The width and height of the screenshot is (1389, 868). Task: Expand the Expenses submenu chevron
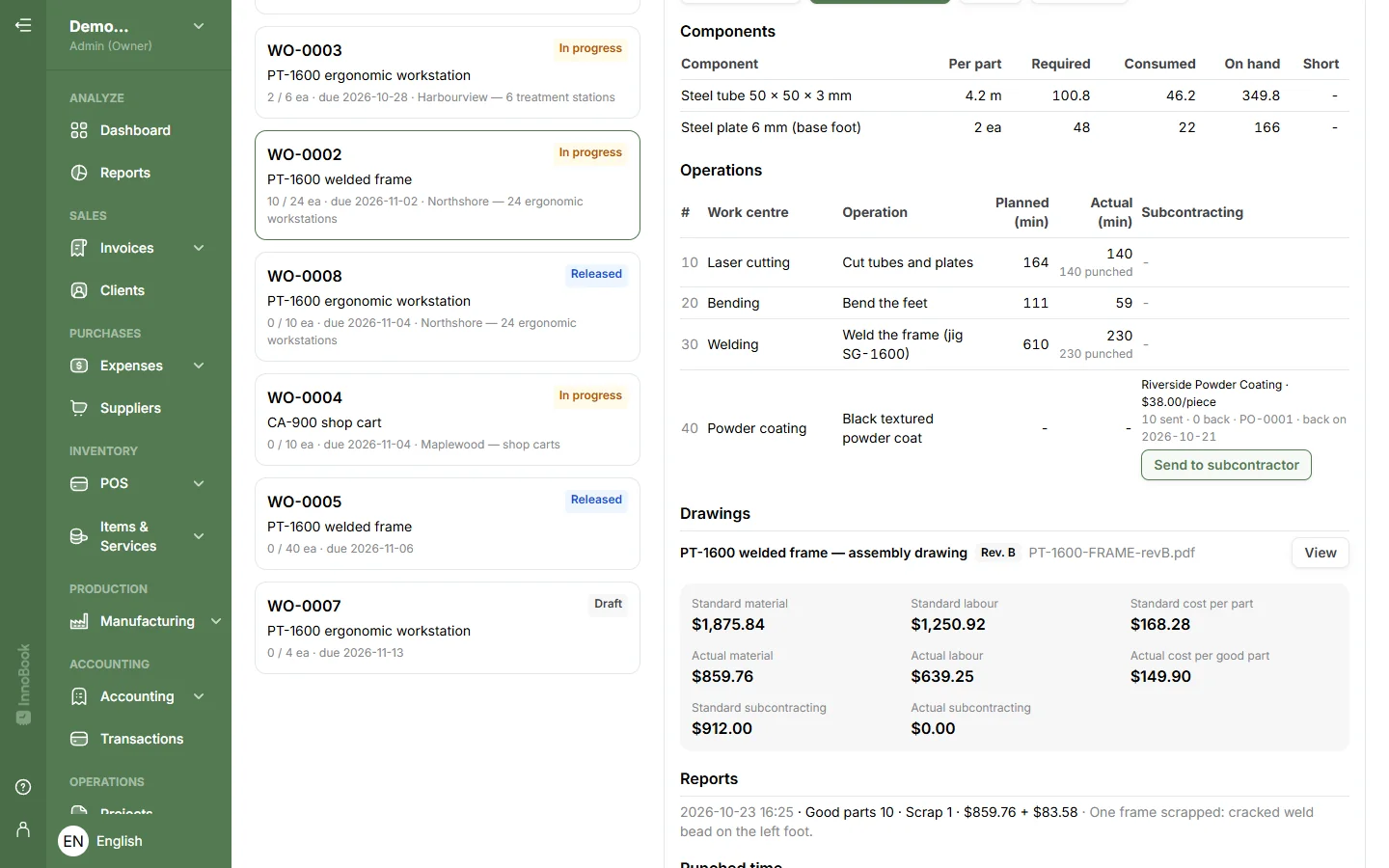199,366
